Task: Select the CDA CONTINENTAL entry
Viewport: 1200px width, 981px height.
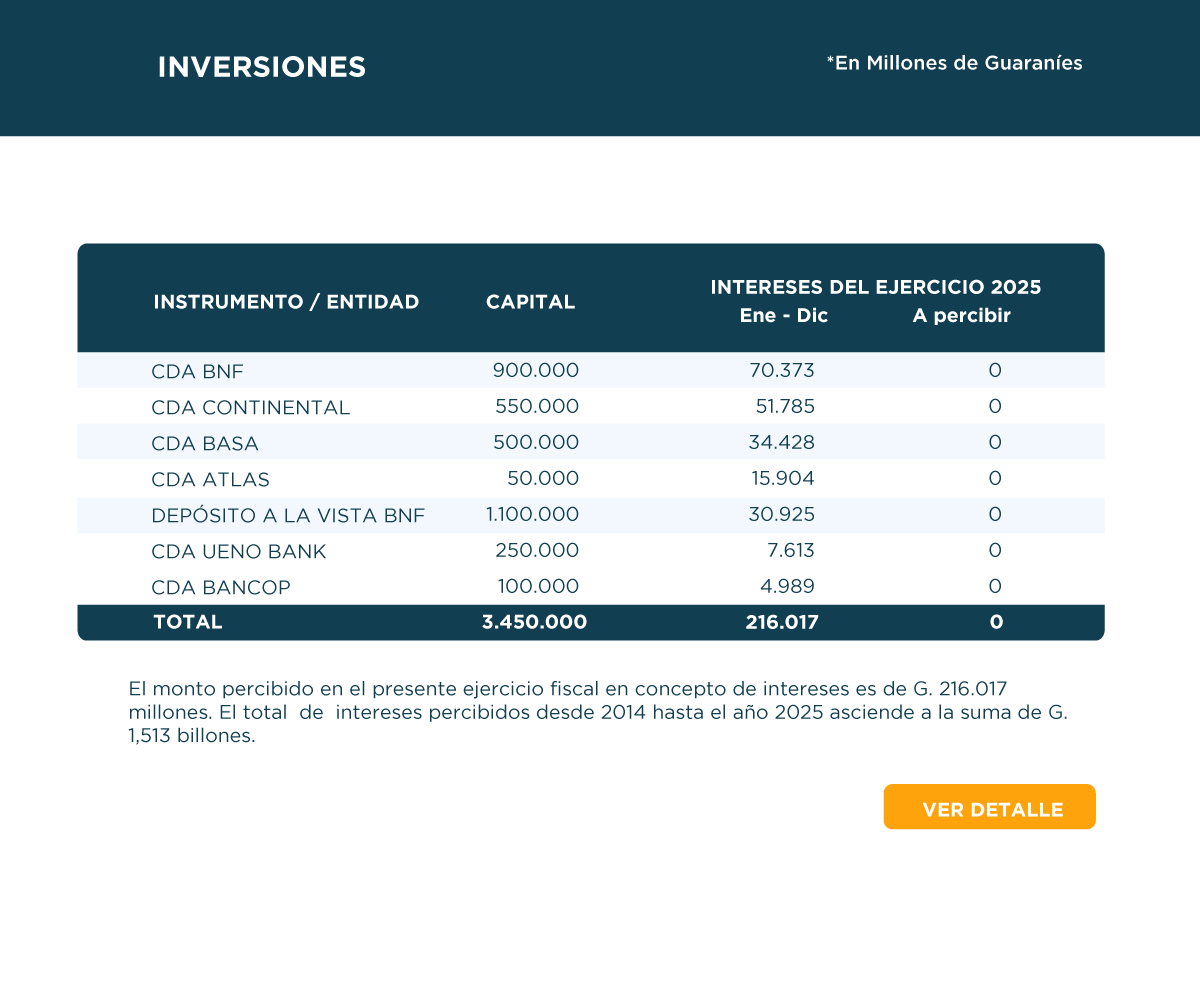Action: point(250,407)
